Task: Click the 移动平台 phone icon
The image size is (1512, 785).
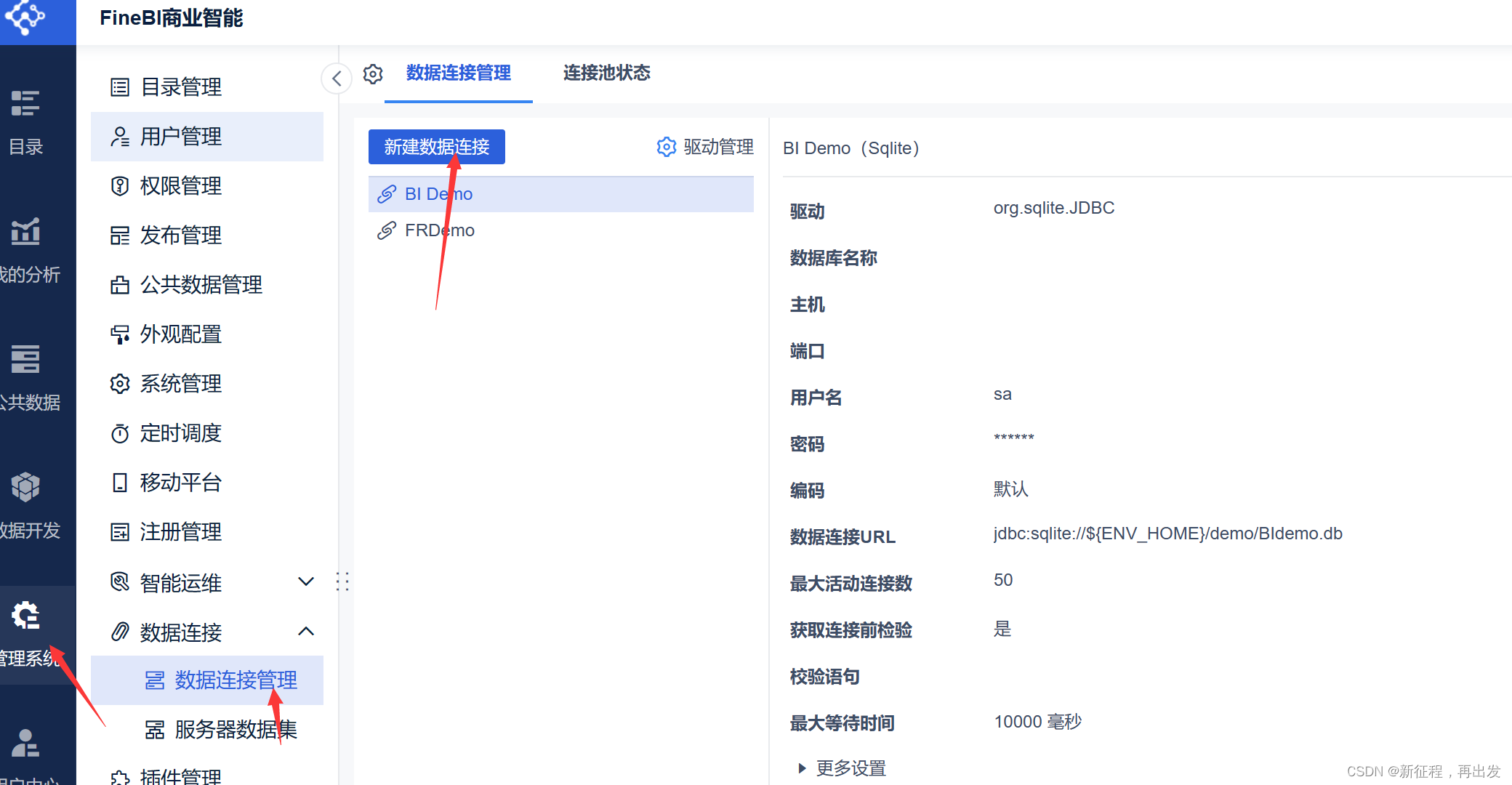Action: coord(120,483)
